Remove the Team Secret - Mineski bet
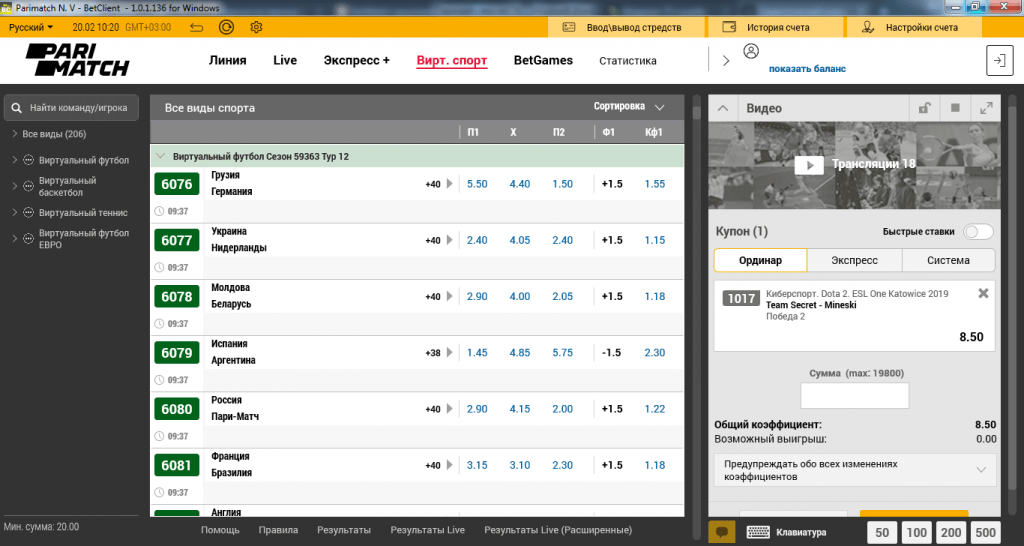This screenshot has height=546, width=1024. click(x=983, y=294)
